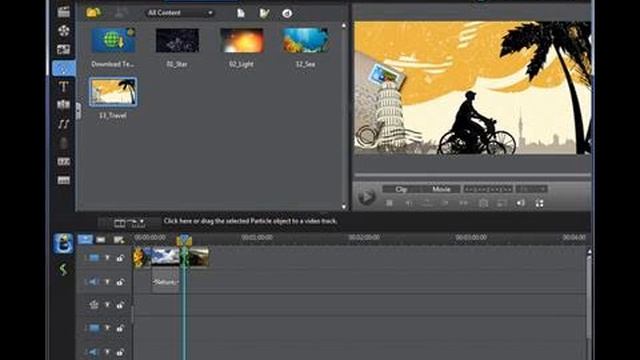The height and width of the screenshot is (360, 640).
Task: Click the Fast Forward button
Action: (x=464, y=203)
